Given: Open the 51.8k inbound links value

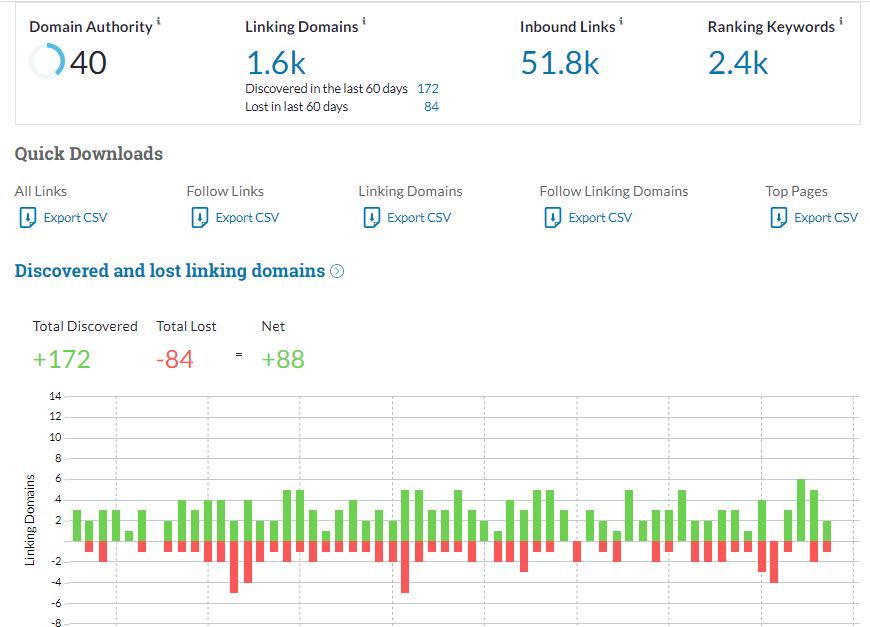Looking at the screenshot, I should click(x=560, y=62).
